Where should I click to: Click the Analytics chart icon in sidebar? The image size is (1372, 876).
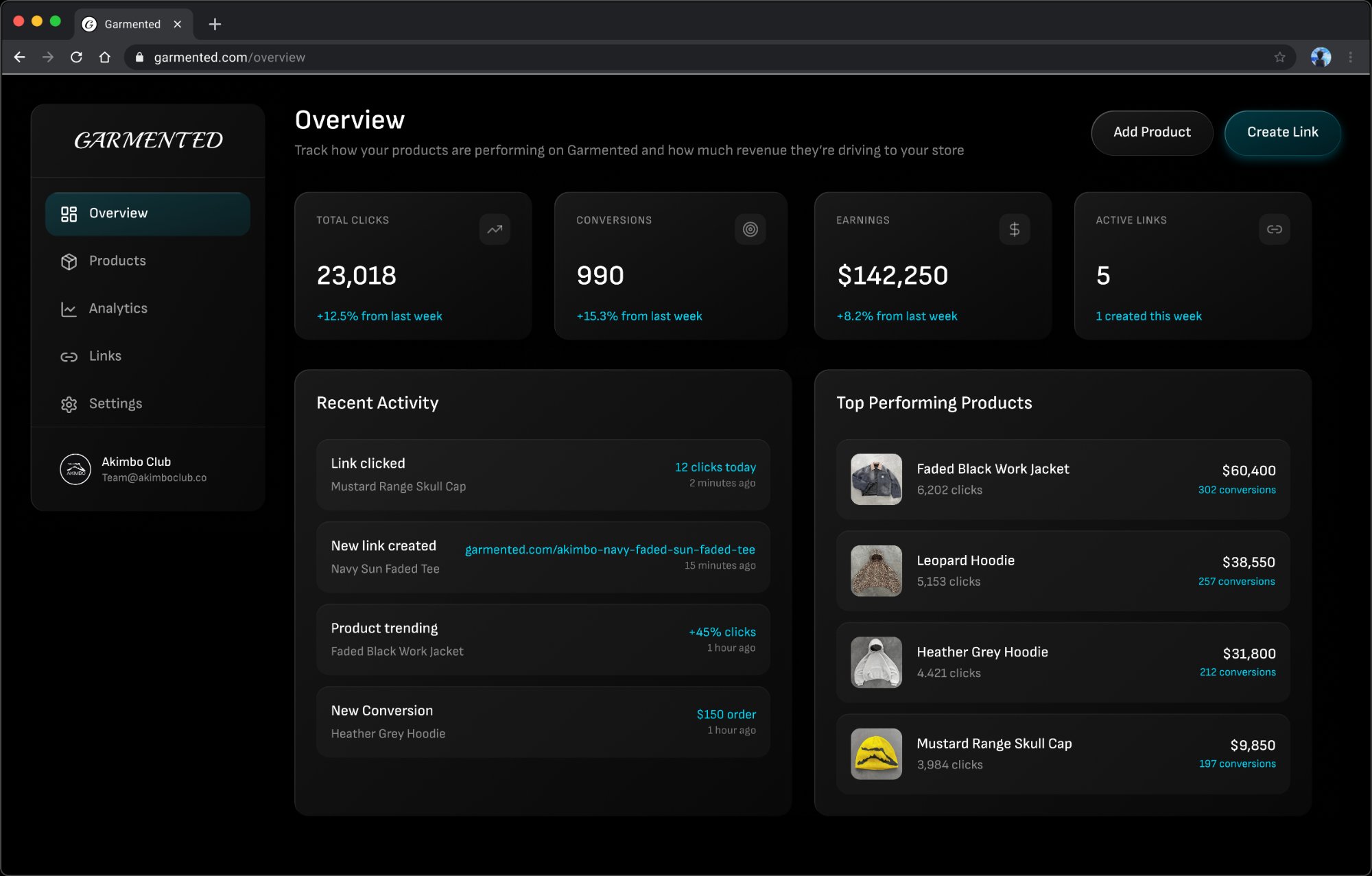(x=69, y=309)
